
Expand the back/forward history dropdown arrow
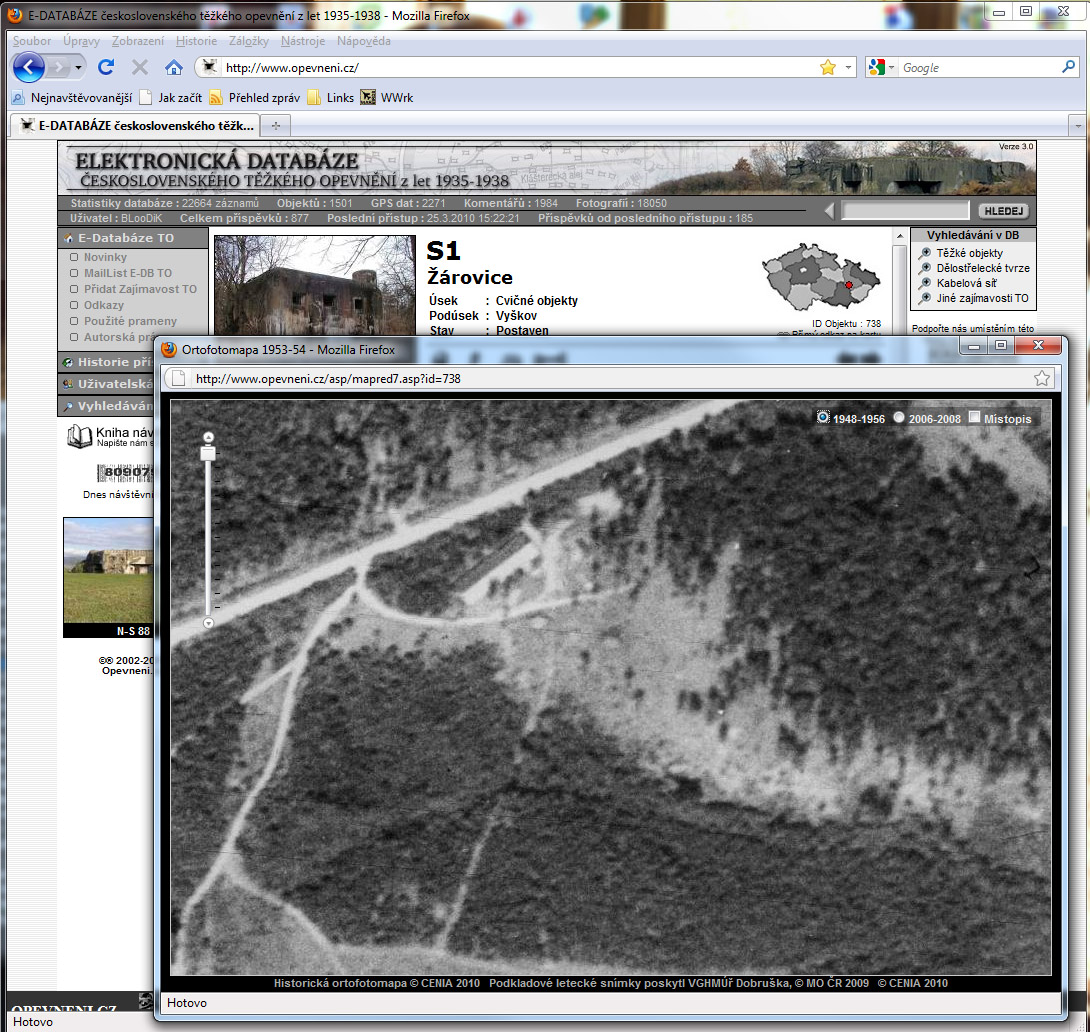coord(79,68)
